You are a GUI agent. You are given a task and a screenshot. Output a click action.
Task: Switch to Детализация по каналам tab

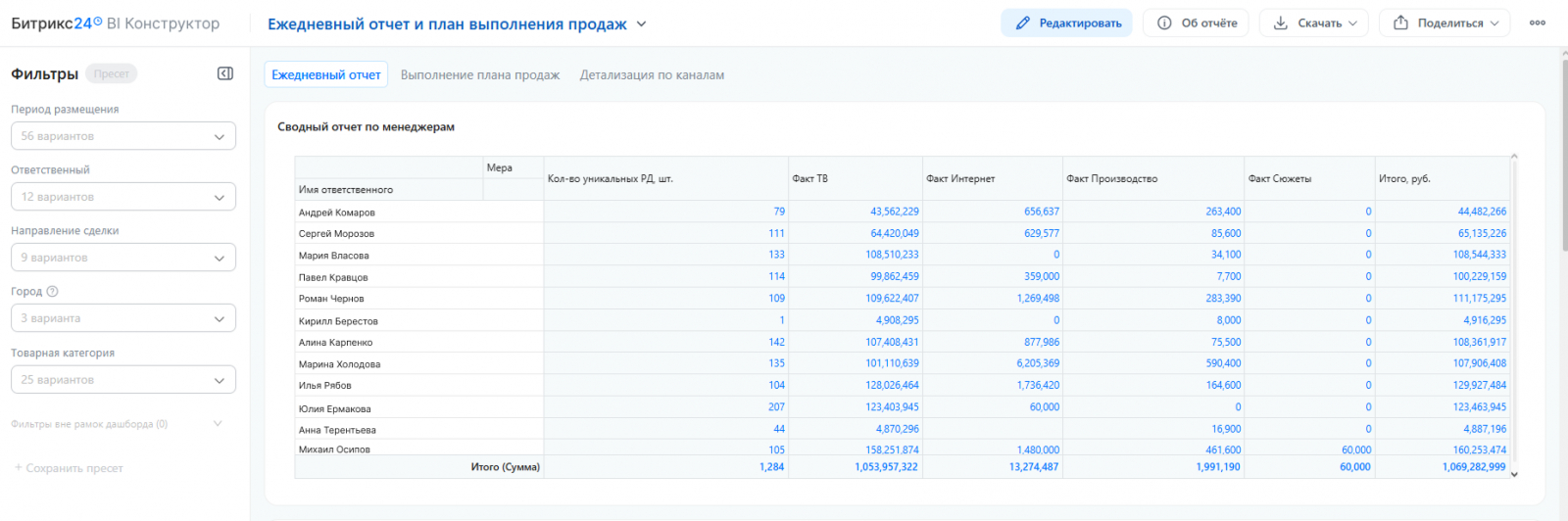point(652,74)
